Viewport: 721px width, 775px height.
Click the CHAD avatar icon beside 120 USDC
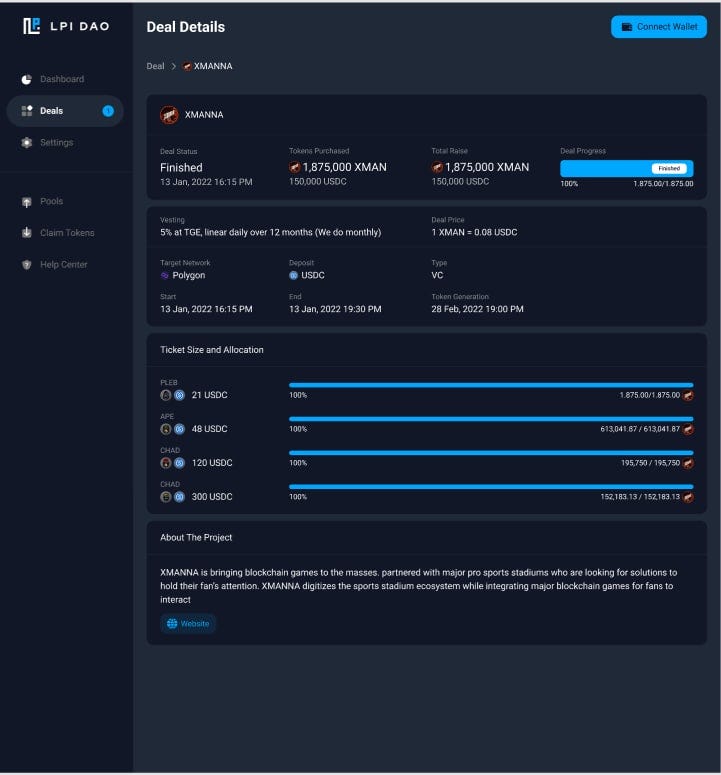[x=166, y=463]
